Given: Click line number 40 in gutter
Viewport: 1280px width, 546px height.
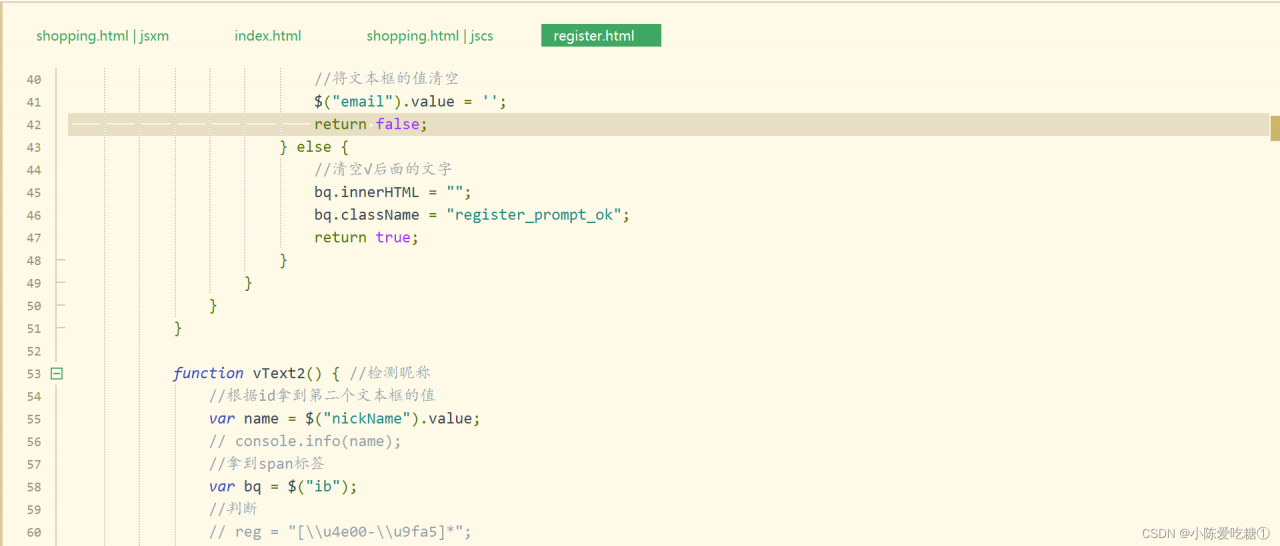Looking at the screenshot, I should coord(34,79).
